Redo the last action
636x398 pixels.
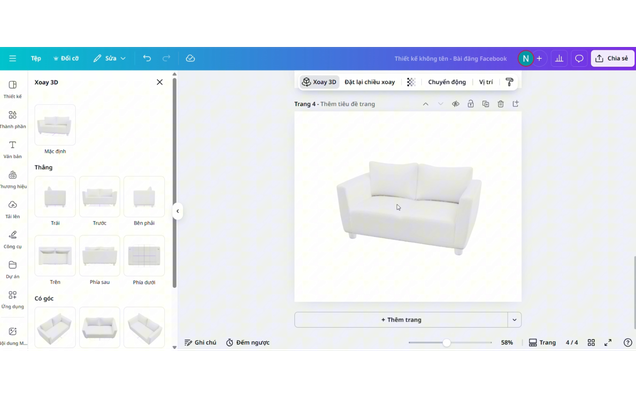tap(166, 58)
